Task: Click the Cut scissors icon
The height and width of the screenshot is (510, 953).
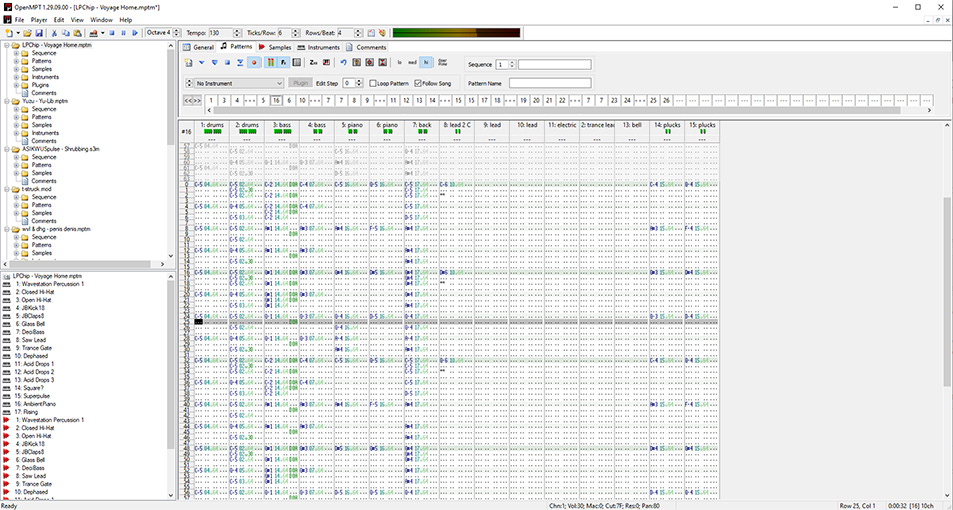Action: point(54,33)
